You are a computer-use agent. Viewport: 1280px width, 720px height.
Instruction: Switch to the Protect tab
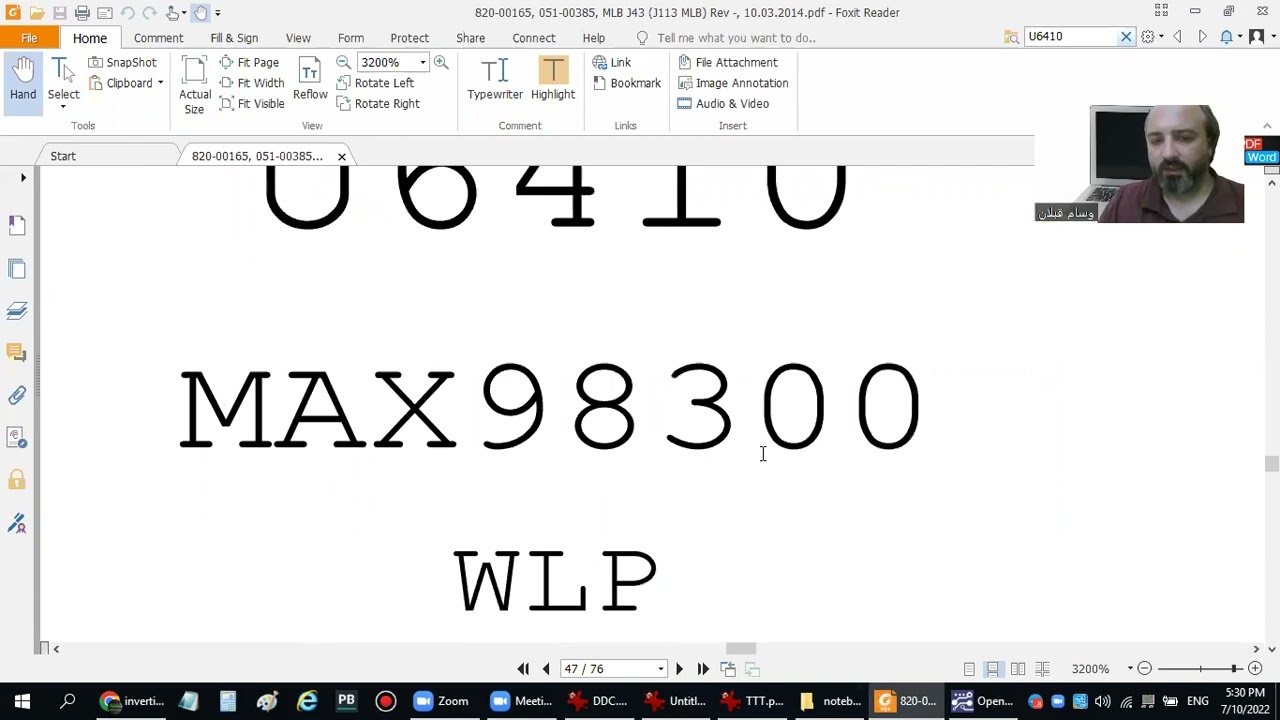click(x=409, y=38)
